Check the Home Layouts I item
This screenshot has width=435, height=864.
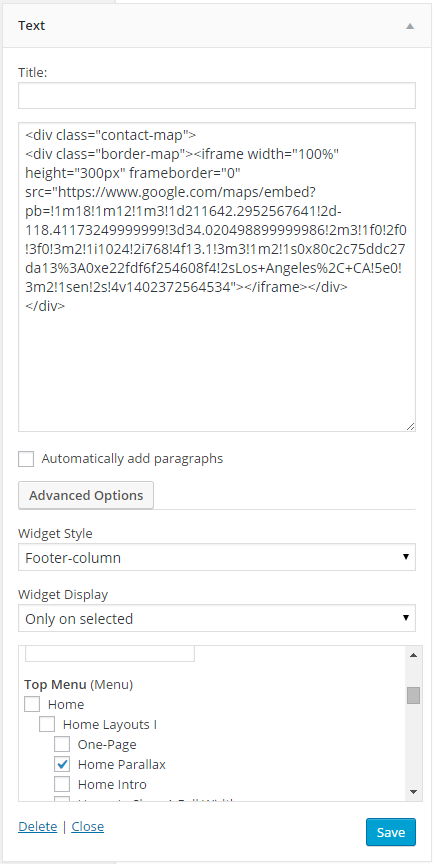[x=47, y=724]
